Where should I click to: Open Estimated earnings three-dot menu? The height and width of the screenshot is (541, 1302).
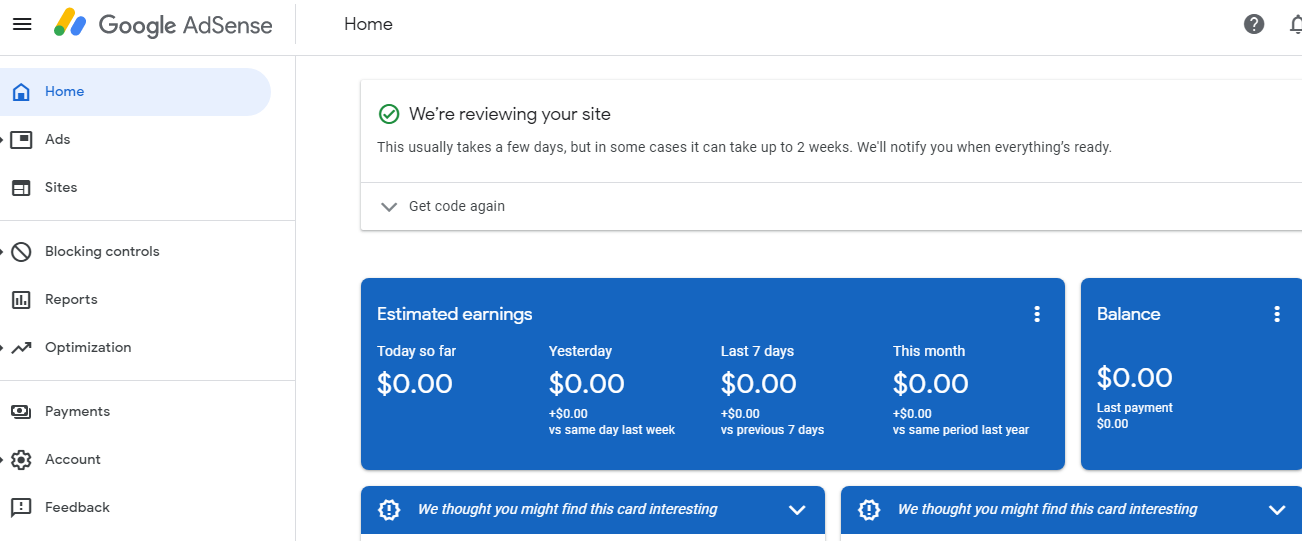click(1037, 314)
